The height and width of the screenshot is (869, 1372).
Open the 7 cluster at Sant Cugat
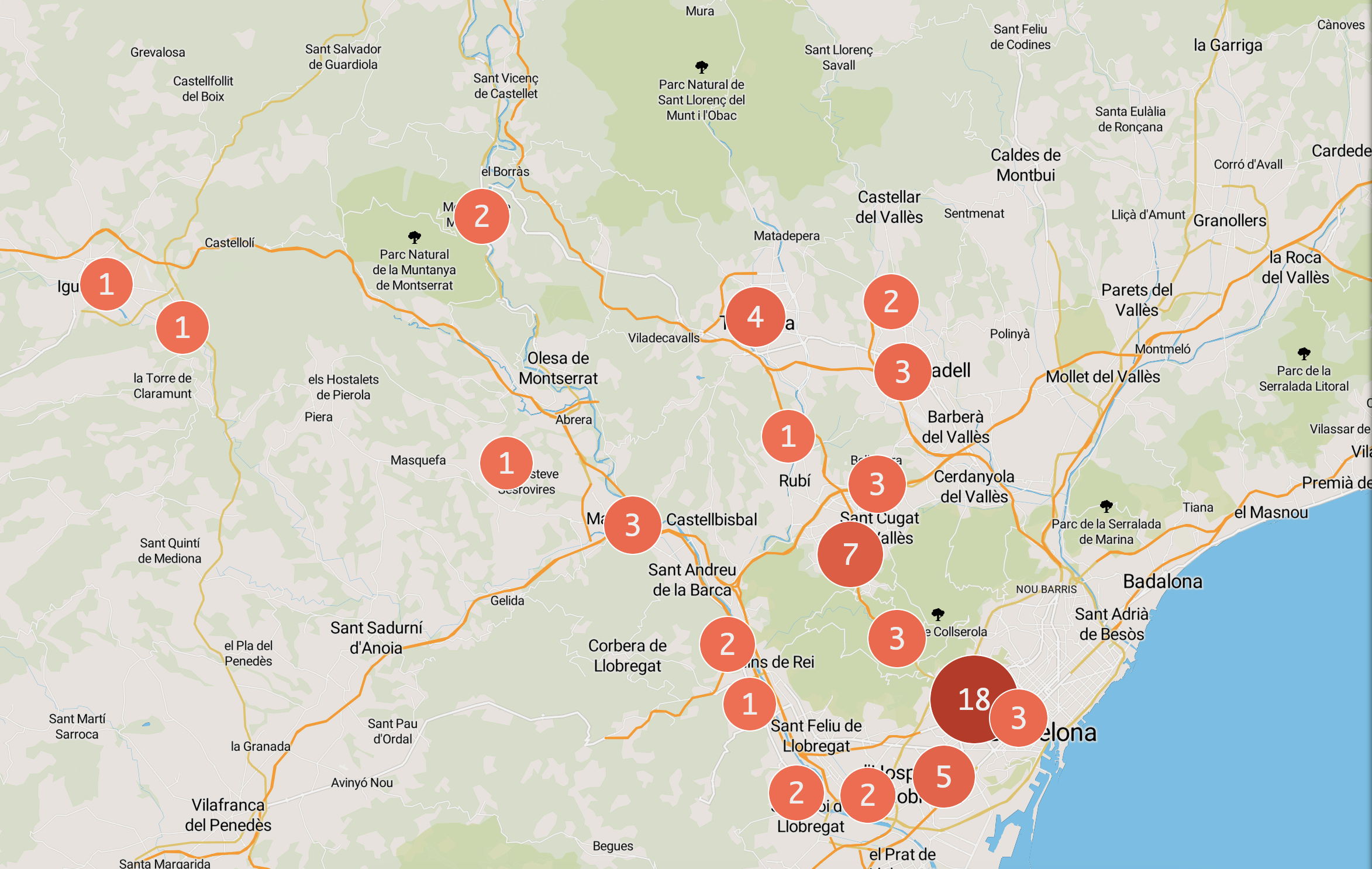pyautogui.click(x=850, y=554)
